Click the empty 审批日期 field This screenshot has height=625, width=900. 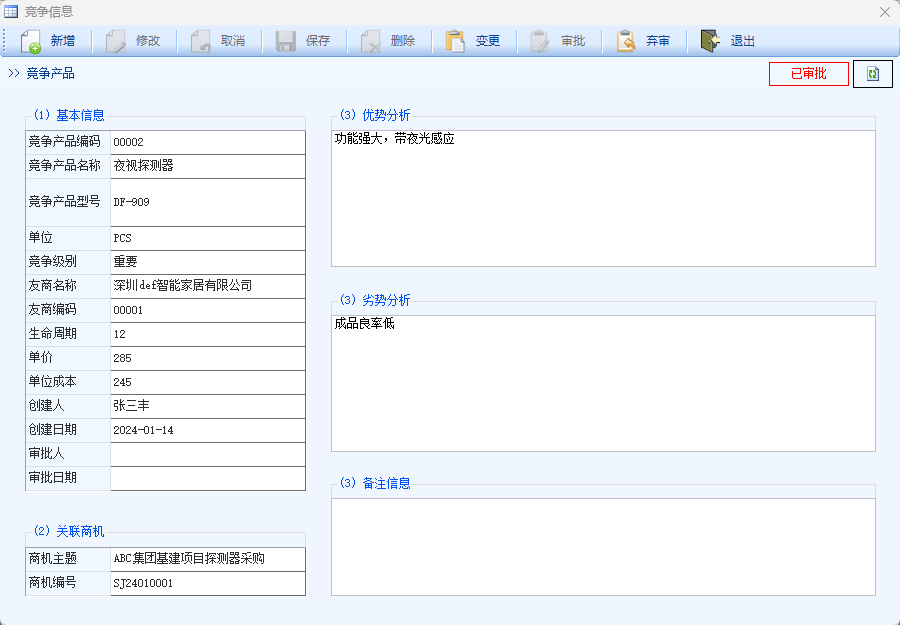click(x=208, y=479)
